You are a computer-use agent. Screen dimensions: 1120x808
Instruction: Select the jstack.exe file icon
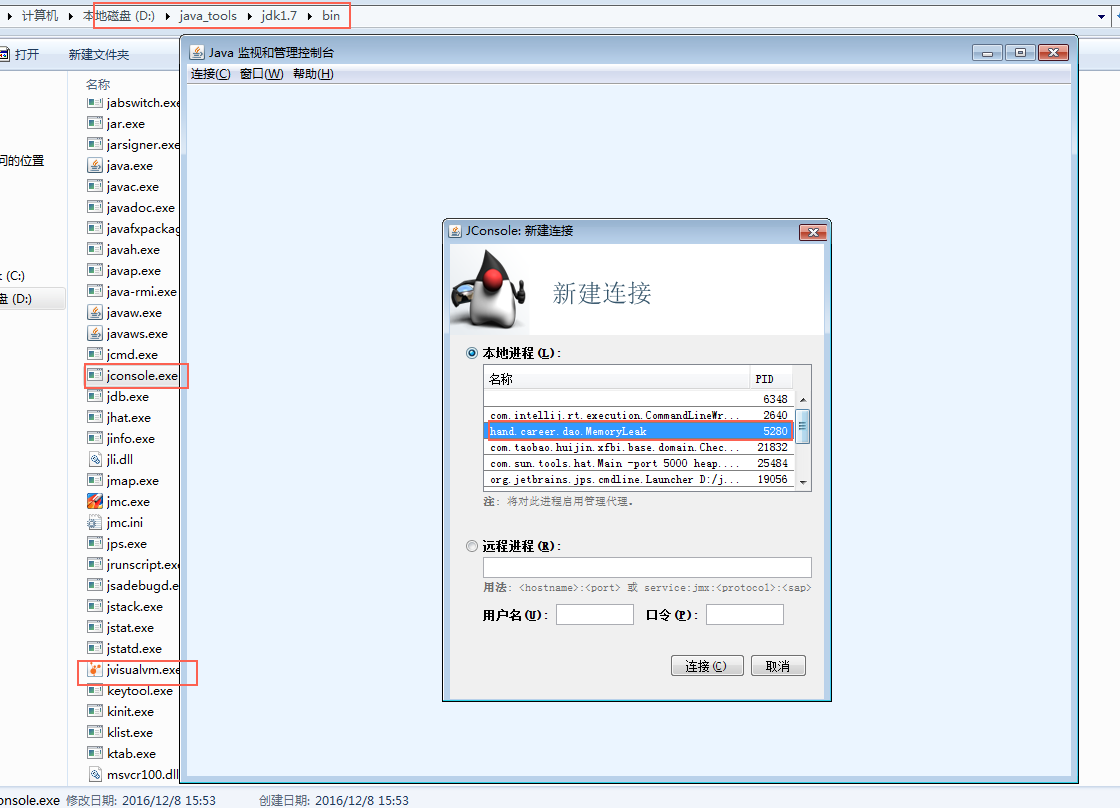95,606
